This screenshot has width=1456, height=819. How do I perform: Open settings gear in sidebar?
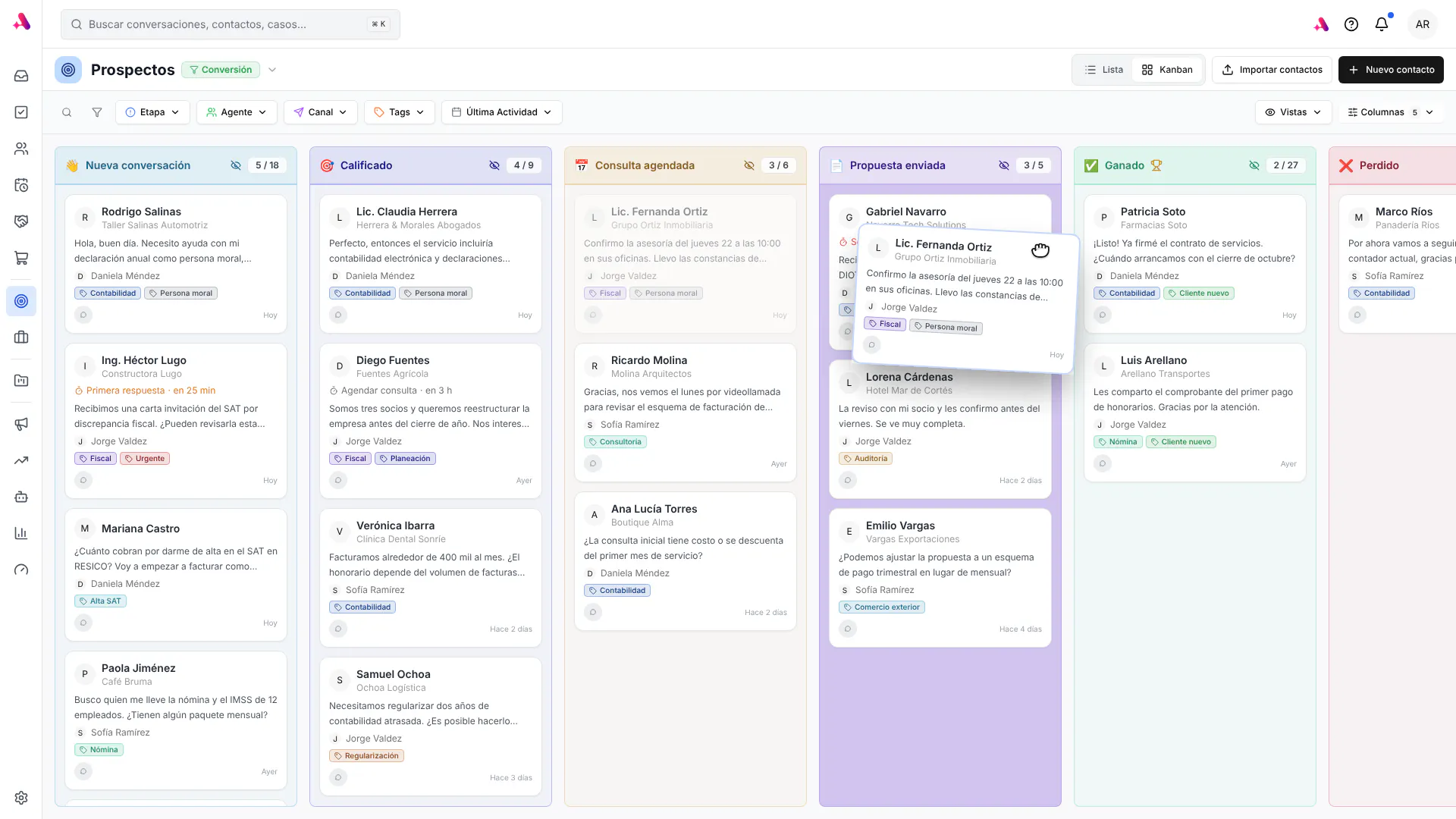tap(21, 798)
